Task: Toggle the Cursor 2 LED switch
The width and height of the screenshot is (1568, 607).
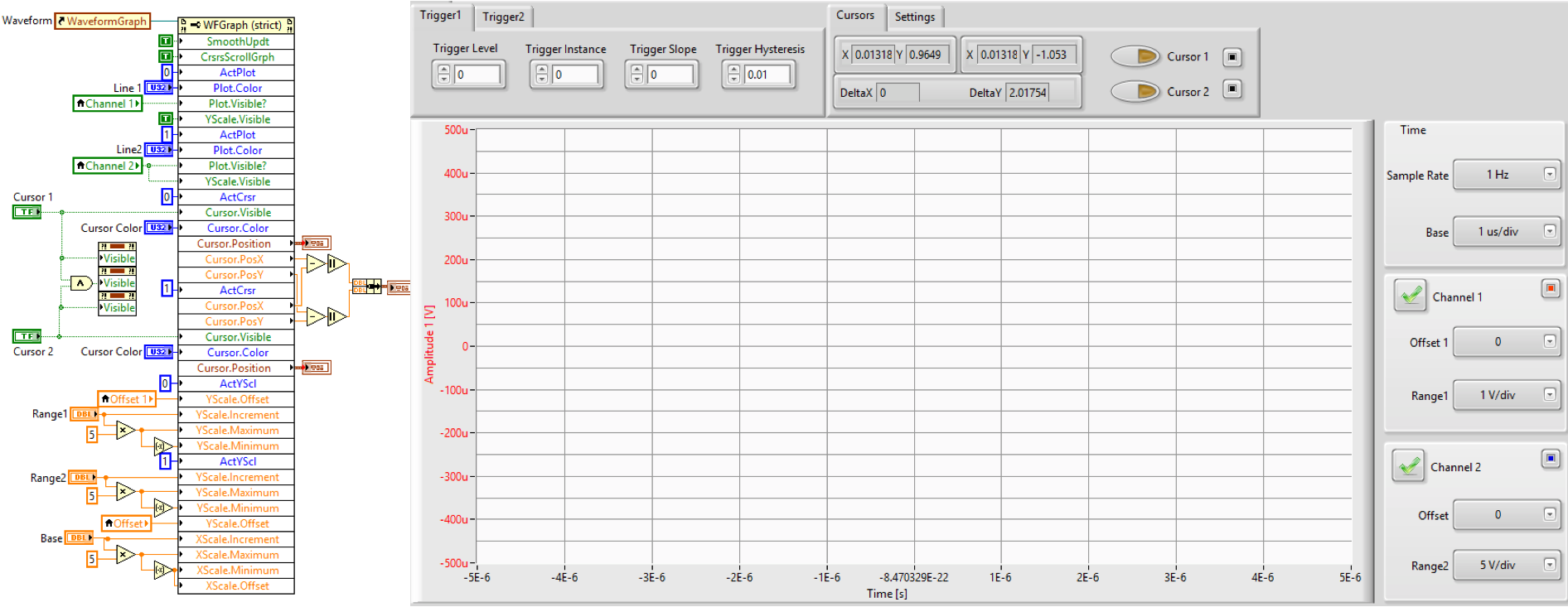Action: click(x=1135, y=91)
